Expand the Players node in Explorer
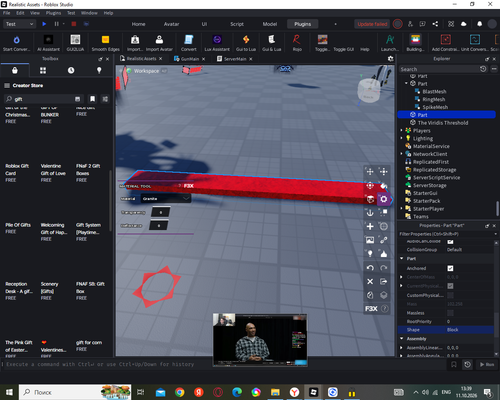500x400 pixels. coord(401,130)
